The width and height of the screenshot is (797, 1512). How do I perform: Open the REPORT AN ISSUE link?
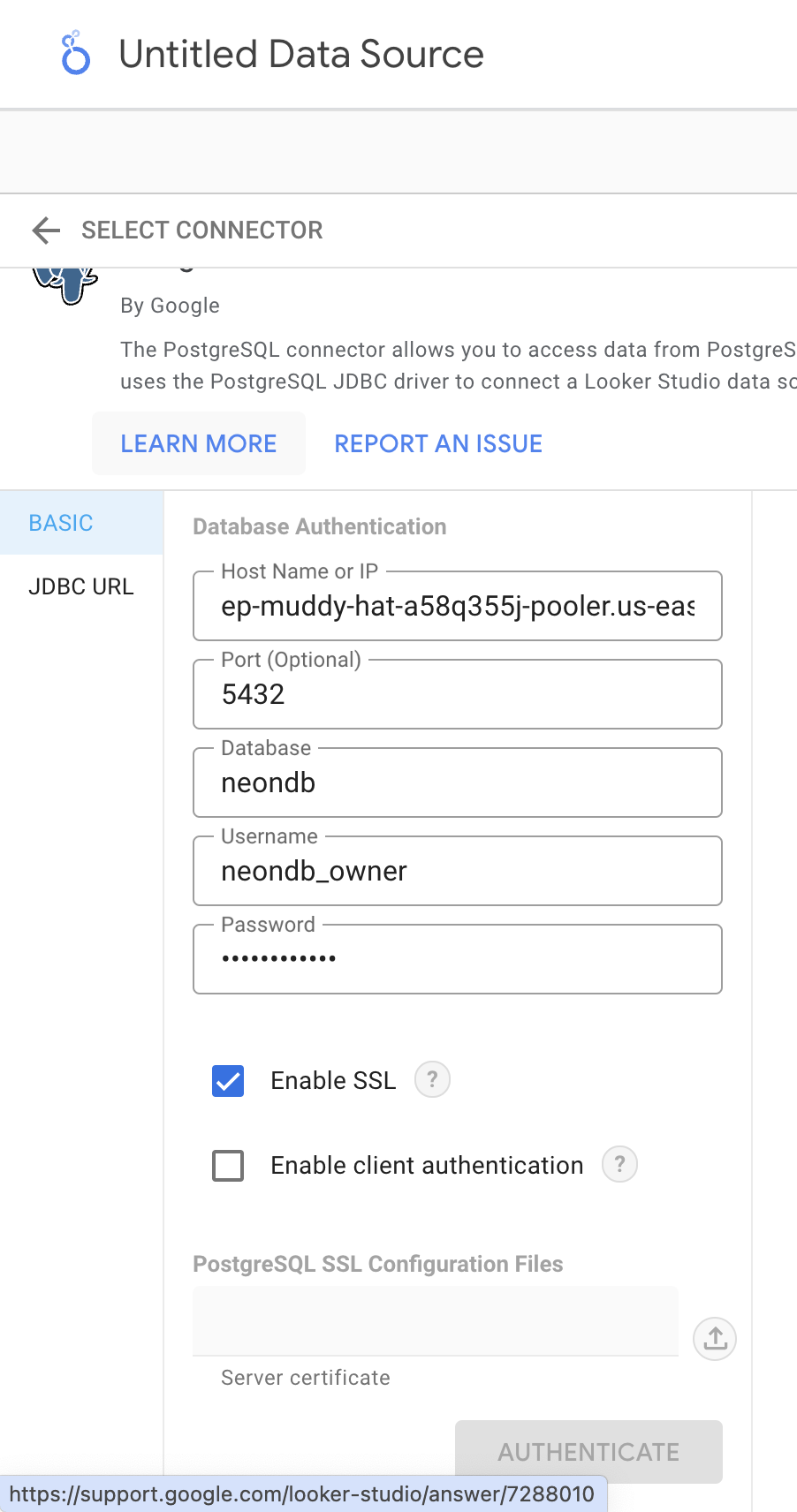point(438,443)
